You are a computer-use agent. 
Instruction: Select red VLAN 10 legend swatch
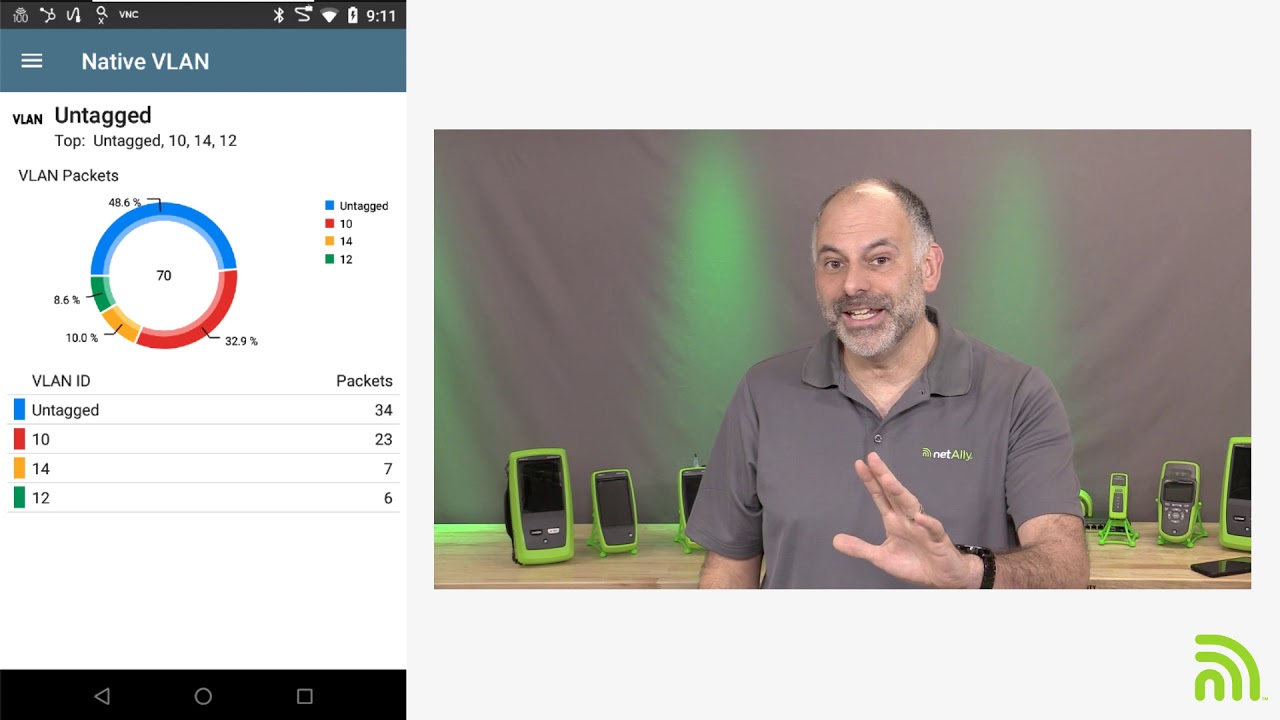329,223
